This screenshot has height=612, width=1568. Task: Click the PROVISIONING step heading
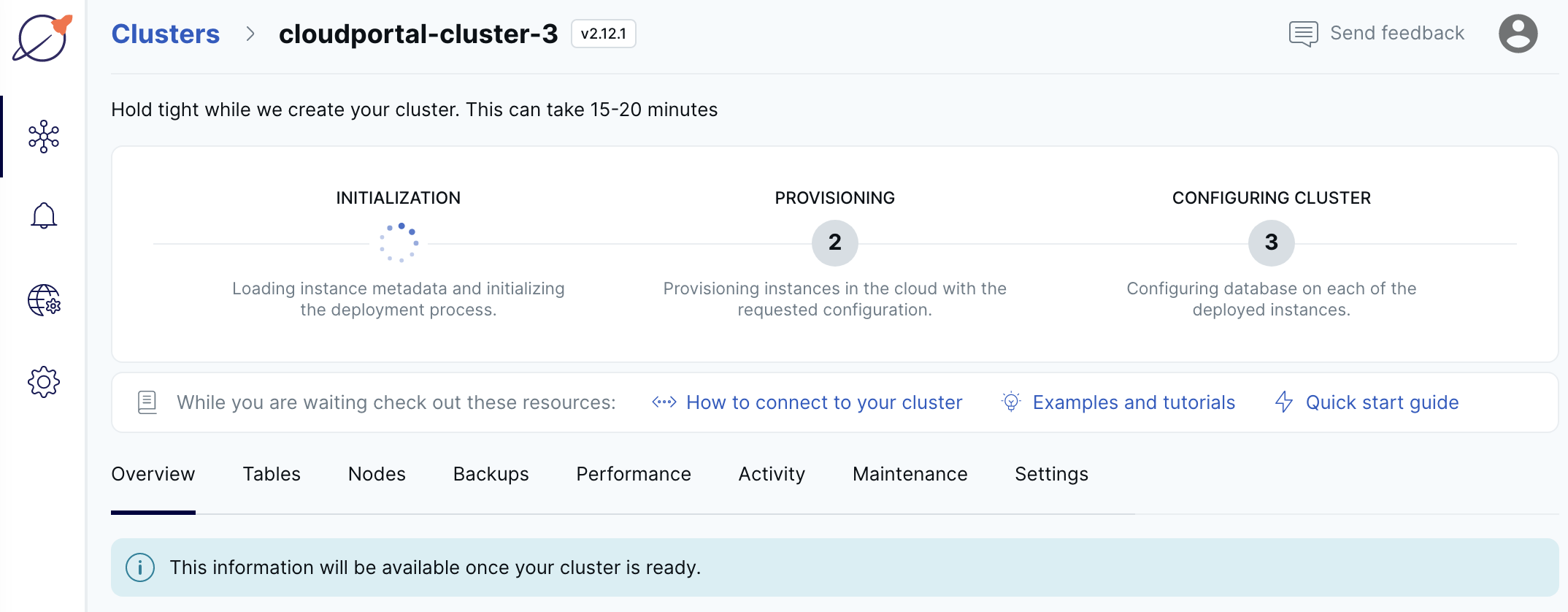pos(835,198)
